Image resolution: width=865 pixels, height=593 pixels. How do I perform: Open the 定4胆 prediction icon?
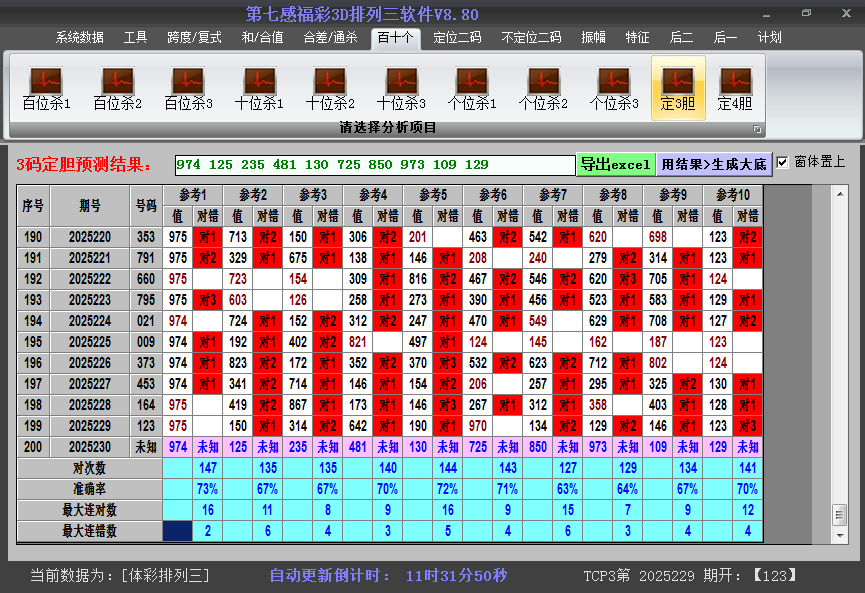click(735, 88)
